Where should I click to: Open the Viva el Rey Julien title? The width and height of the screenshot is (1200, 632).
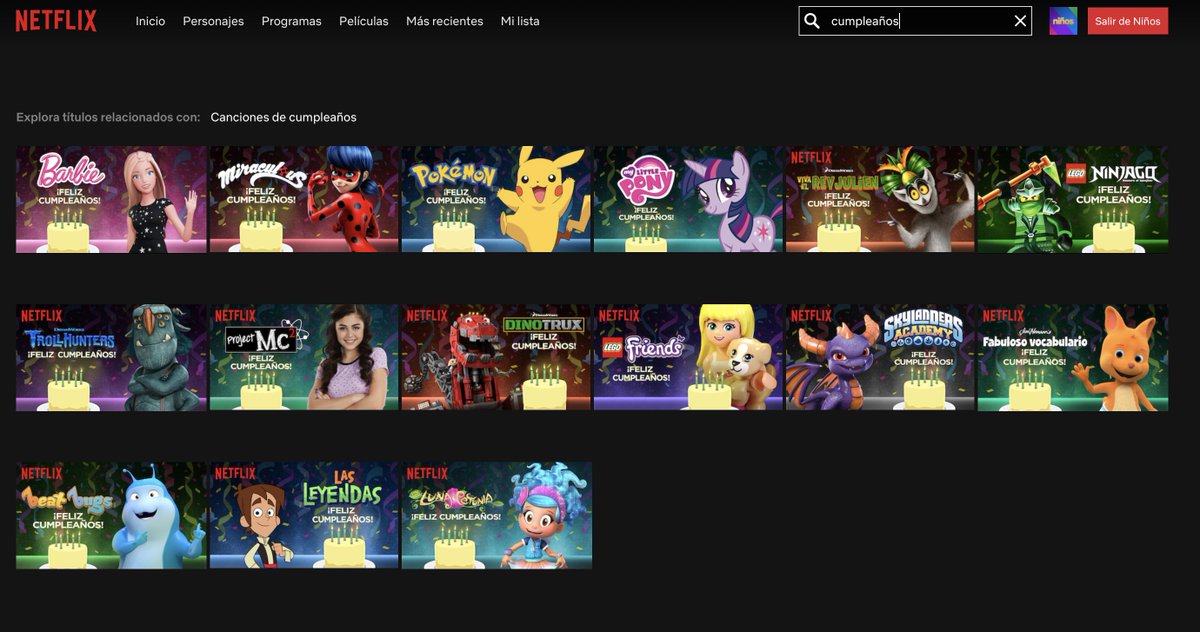[880, 200]
